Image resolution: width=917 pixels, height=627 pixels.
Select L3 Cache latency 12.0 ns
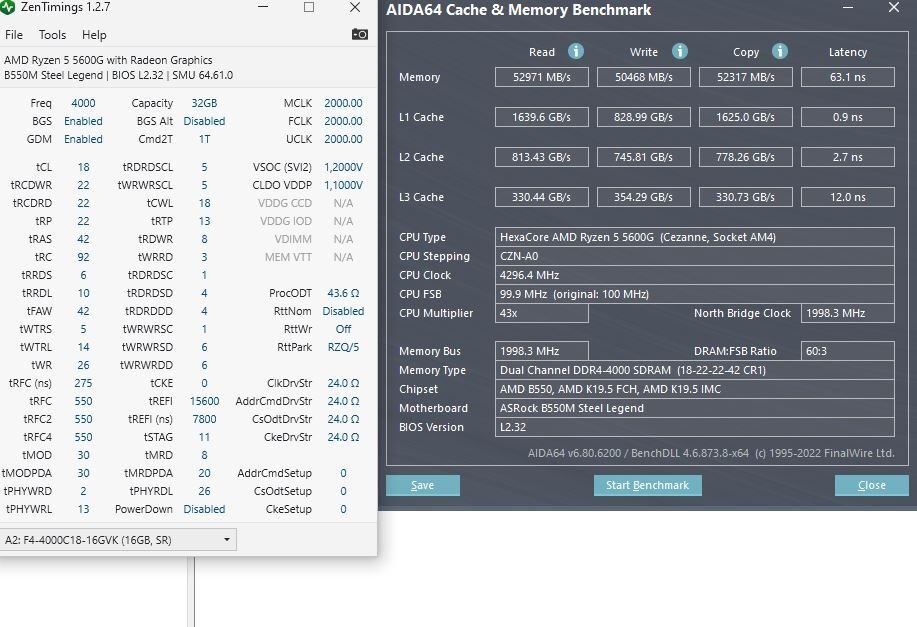pos(847,197)
